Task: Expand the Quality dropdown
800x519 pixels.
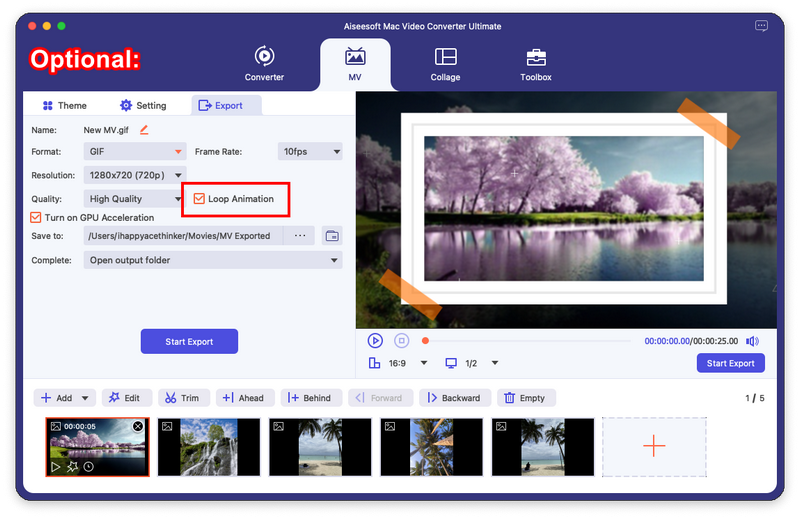Action: click(135, 199)
